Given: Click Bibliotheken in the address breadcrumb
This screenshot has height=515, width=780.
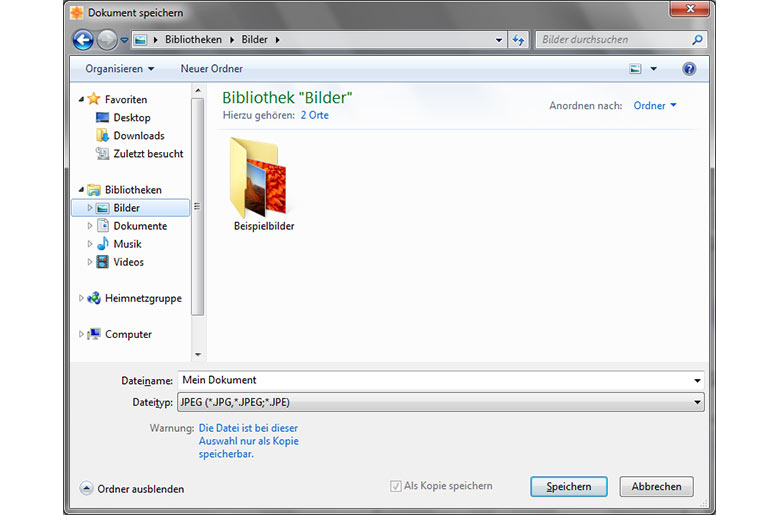Looking at the screenshot, I should (193, 39).
